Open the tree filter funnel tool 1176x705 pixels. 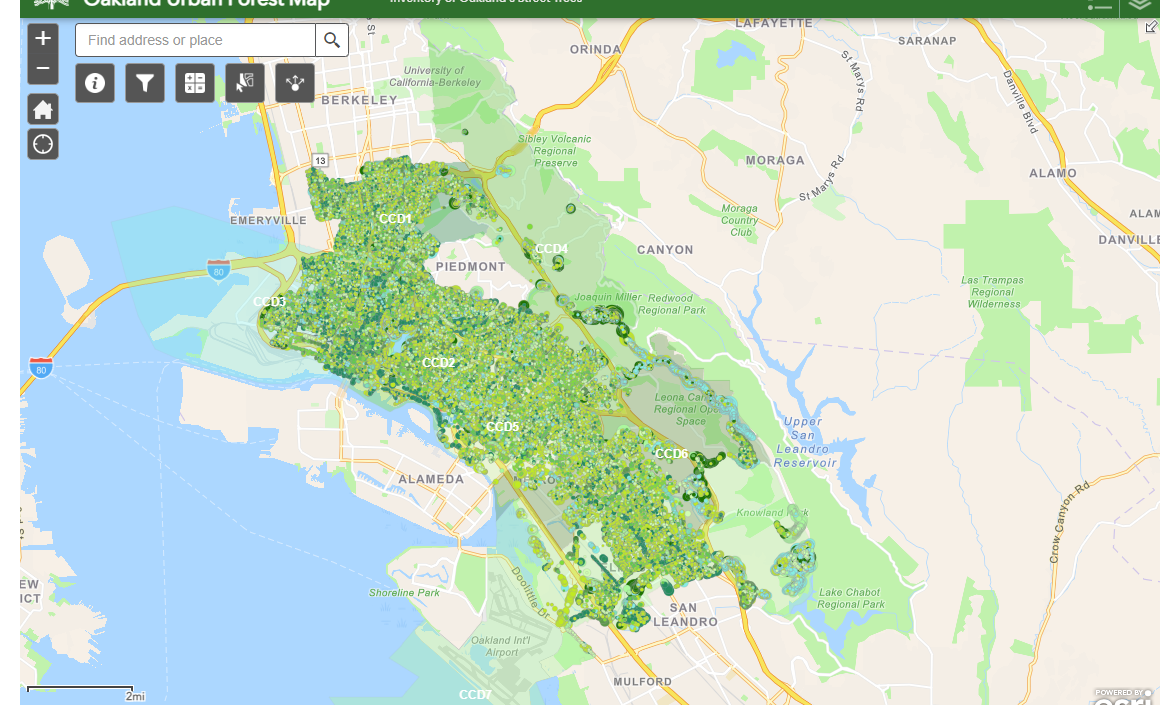point(145,82)
